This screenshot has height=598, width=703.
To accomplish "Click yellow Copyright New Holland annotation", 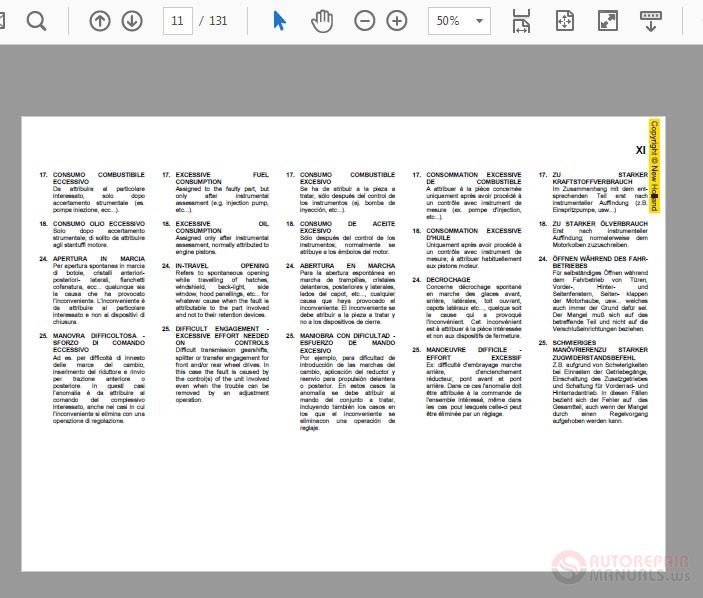I will tap(654, 166).
